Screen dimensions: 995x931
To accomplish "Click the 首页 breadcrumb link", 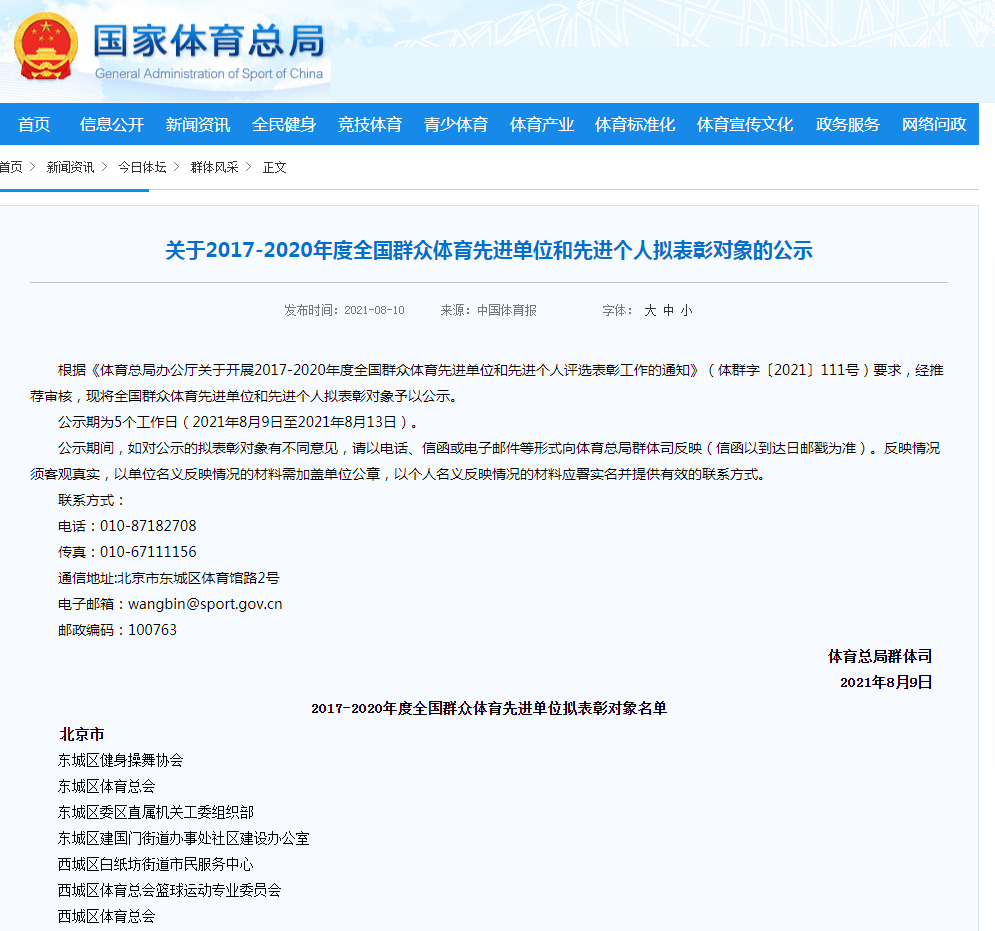I will [11, 167].
